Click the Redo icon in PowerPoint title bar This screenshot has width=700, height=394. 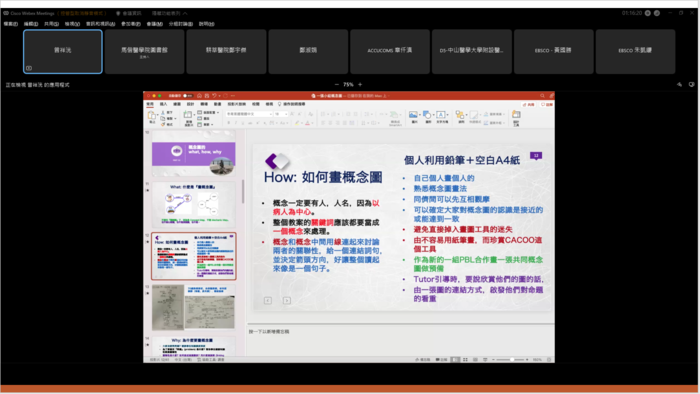click(x=225, y=95)
